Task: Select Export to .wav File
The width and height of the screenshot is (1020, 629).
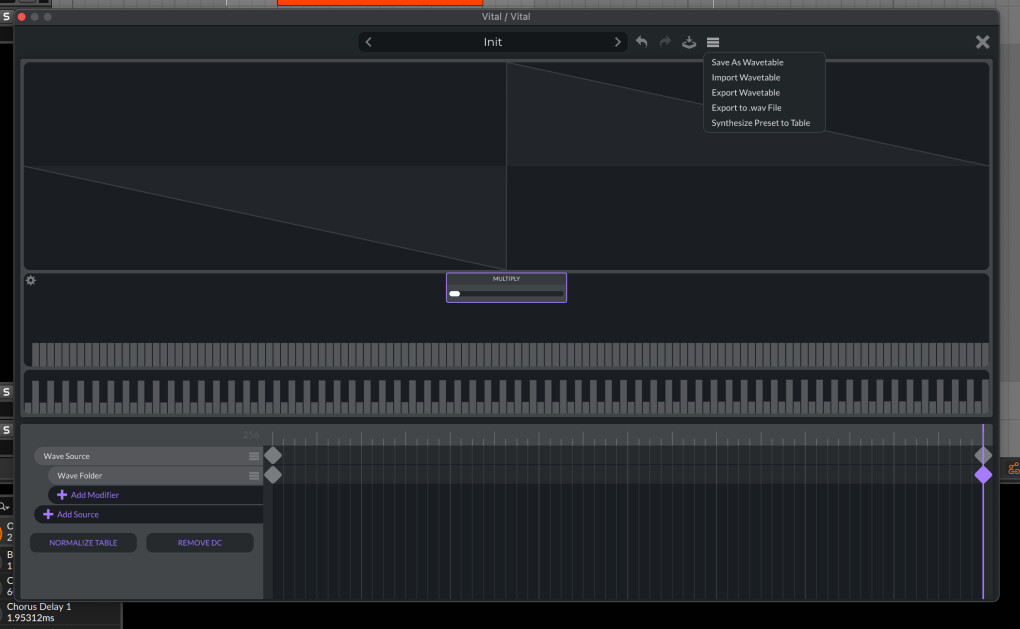Action: (x=746, y=108)
